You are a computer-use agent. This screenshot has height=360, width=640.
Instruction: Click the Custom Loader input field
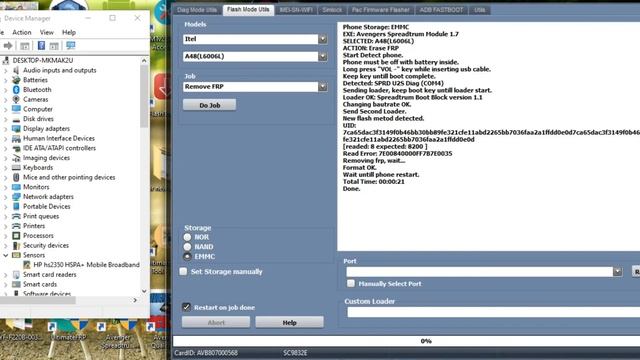point(493,312)
